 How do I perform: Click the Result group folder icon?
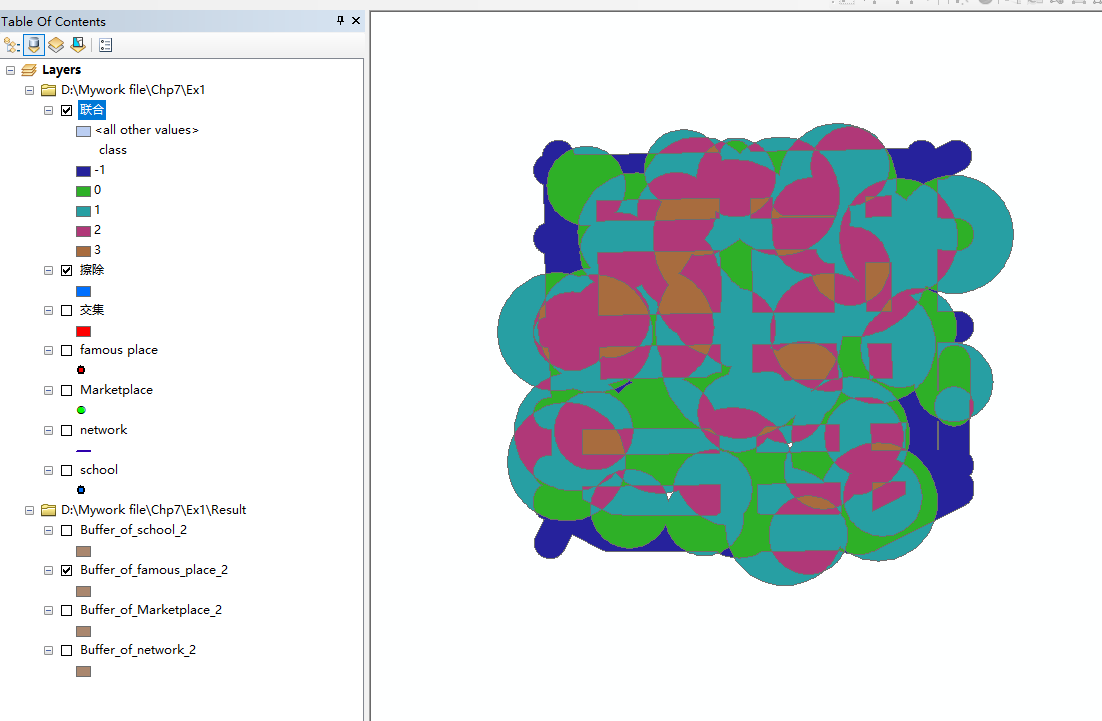tap(46, 509)
